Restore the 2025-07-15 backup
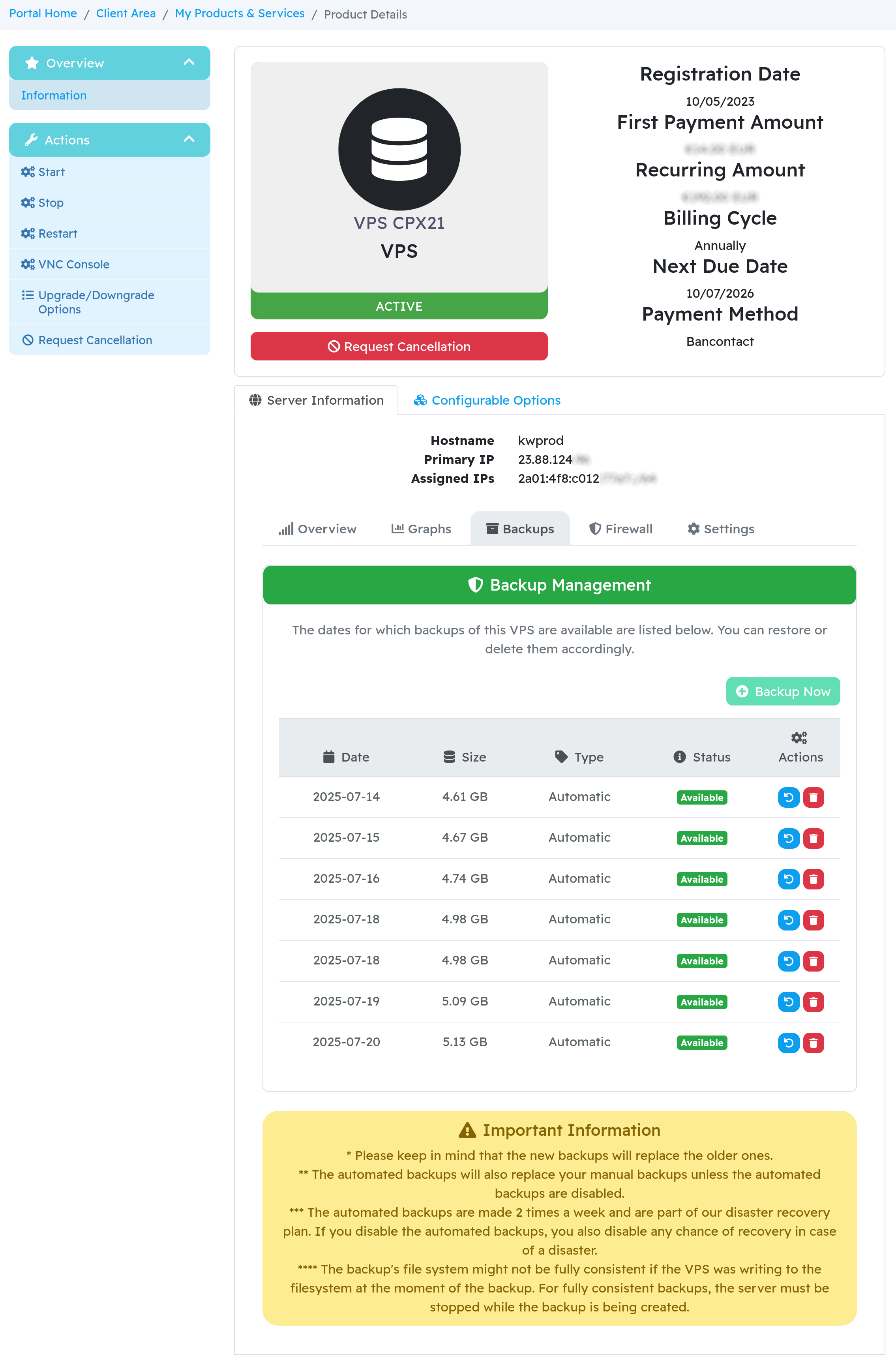Image resolution: width=896 pixels, height=1362 pixels. (x=788, y=839)
